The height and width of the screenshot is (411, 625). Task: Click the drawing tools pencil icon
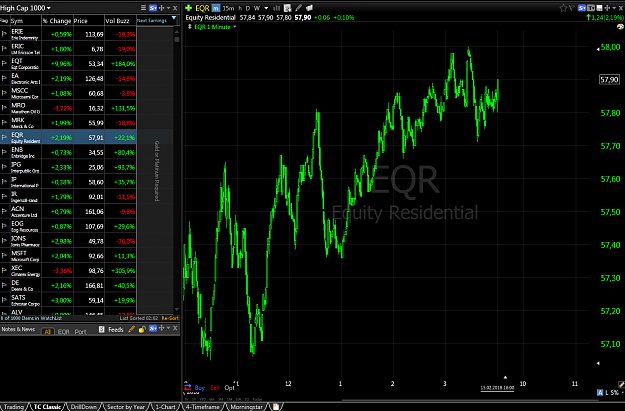pyautogui.click(x=299, y=8)
